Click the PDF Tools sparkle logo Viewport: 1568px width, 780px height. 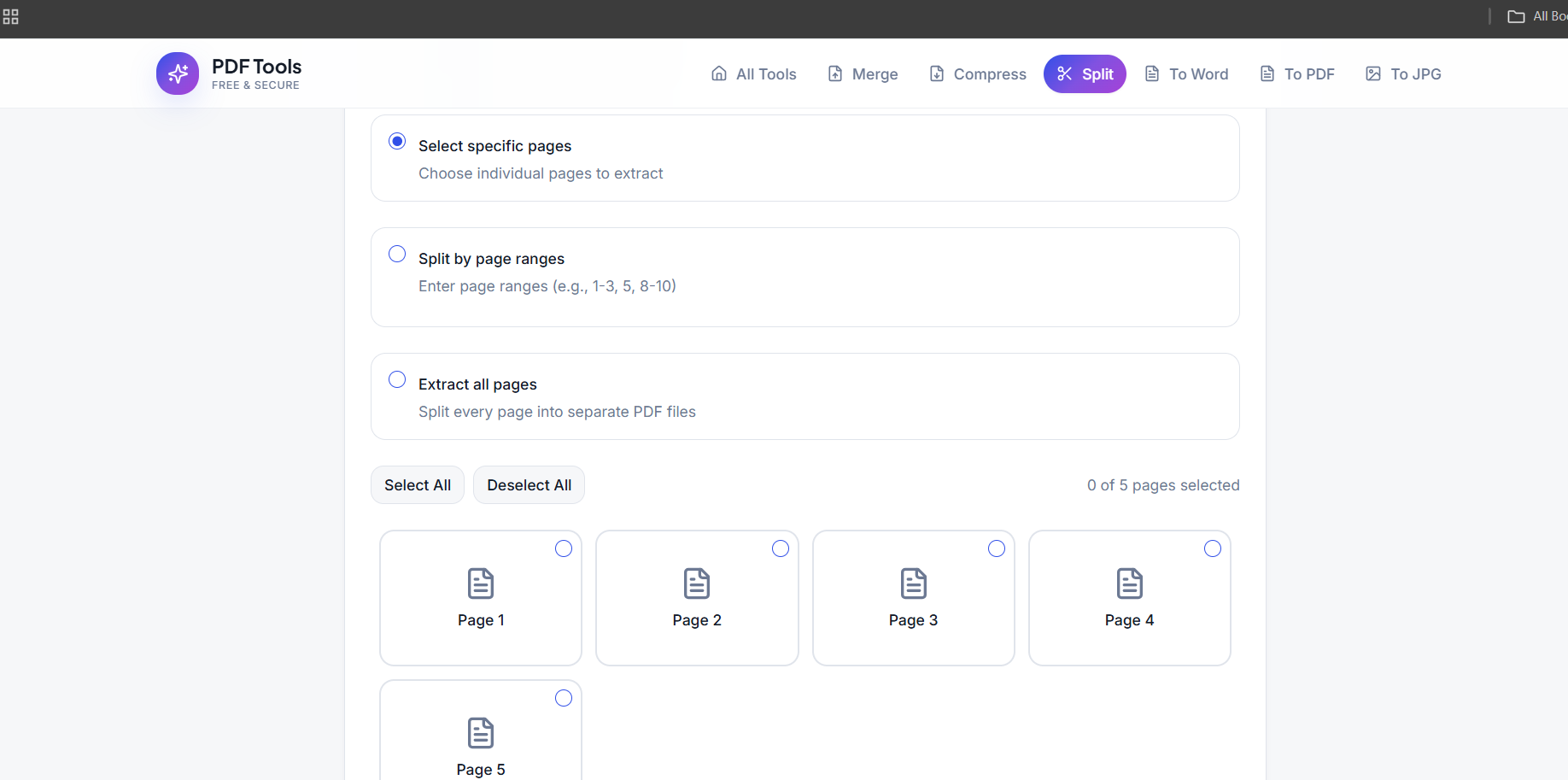coord(177,73)
